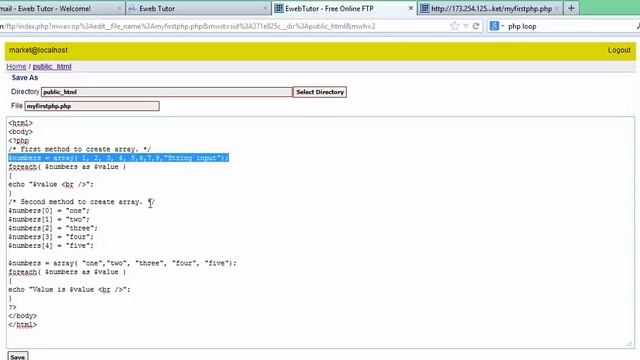Open the address bar history dropdown arrow
Screen dimensions: 640x360
[x=466, y=26]
